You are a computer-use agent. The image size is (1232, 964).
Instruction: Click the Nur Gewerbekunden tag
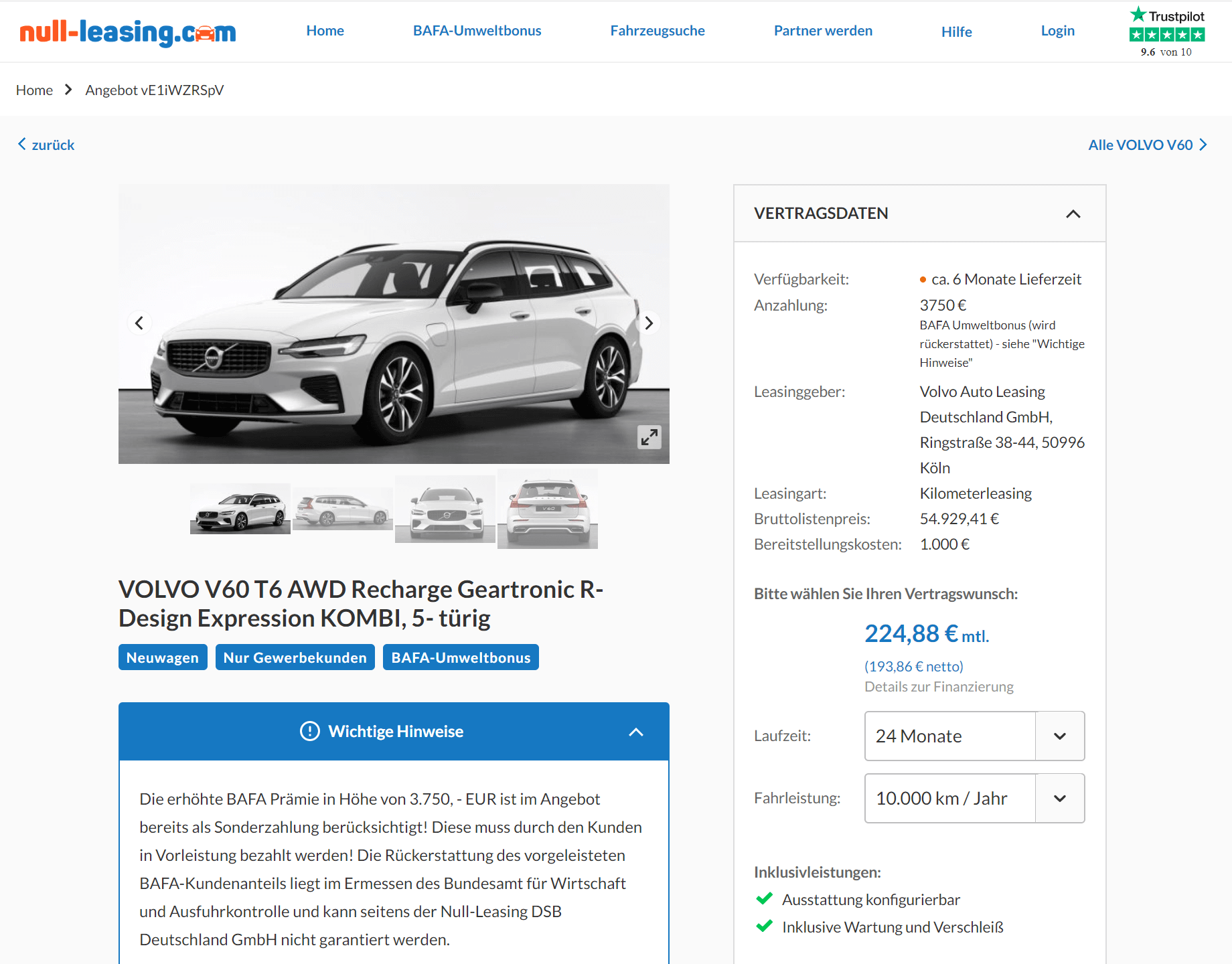point(295,657)
